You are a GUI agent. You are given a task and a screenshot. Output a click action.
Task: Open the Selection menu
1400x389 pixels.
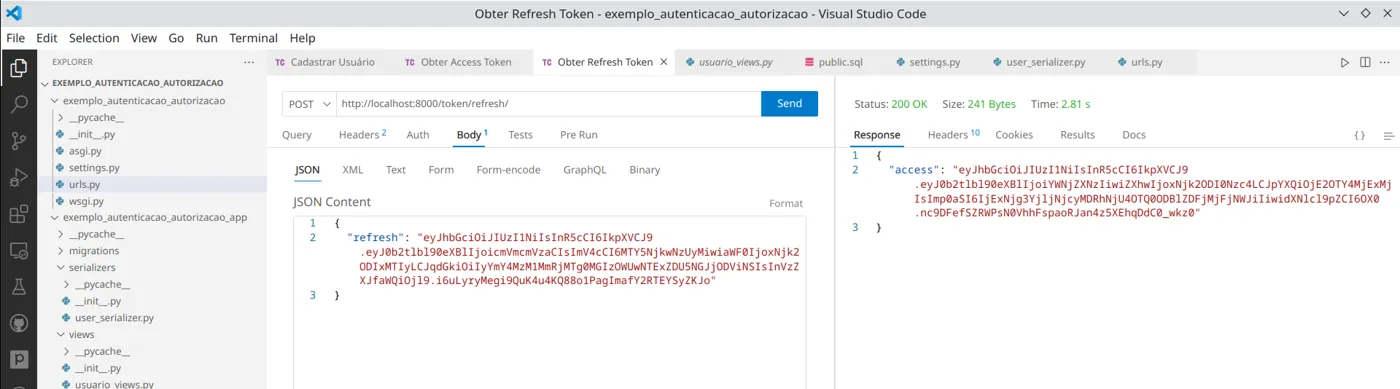pos(94,38)
